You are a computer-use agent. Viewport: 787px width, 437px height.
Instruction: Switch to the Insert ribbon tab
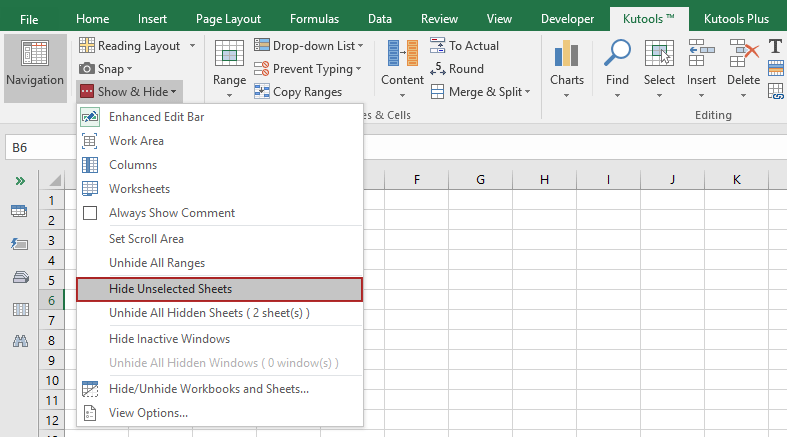coord(152,19)
